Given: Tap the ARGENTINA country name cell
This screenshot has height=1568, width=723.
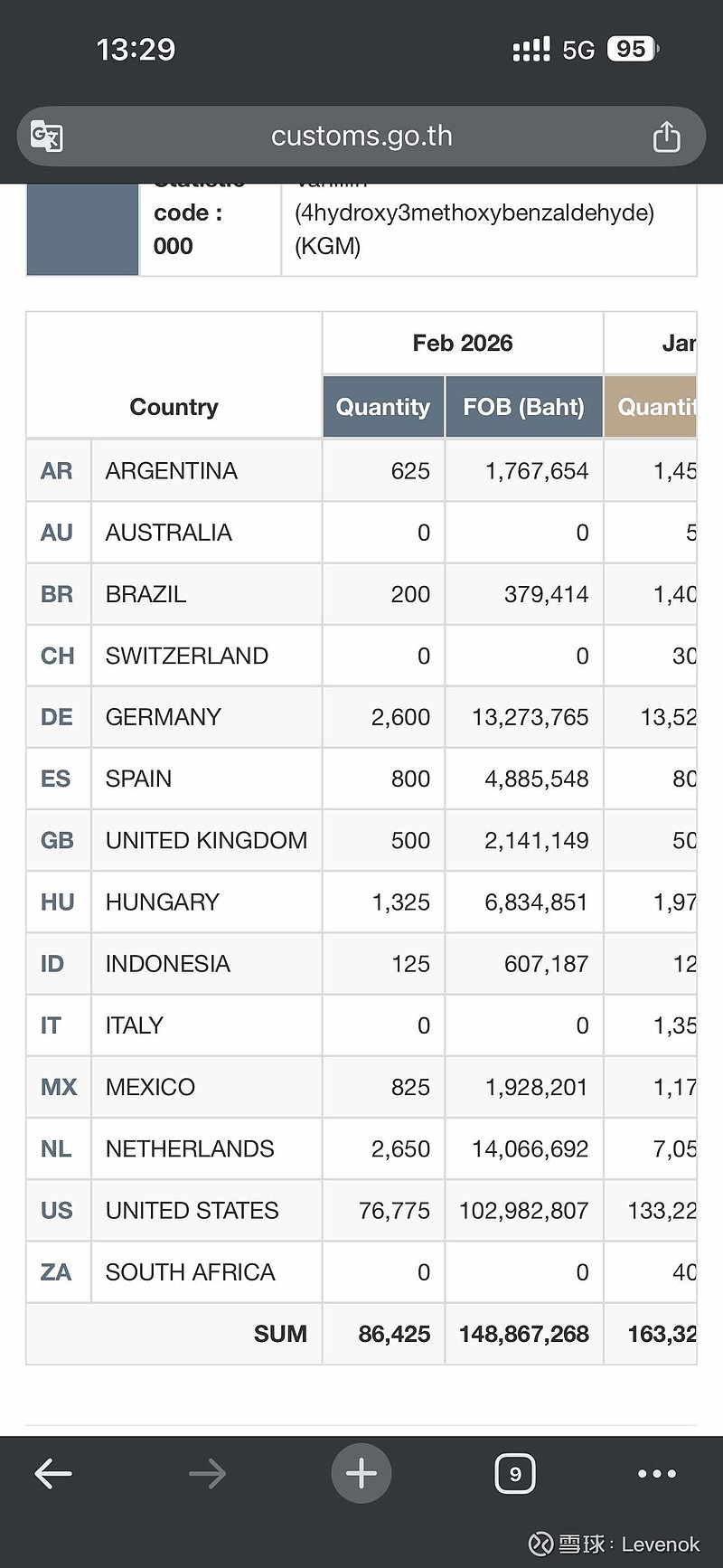Looking at the screenshot, I should coord(172,471).
